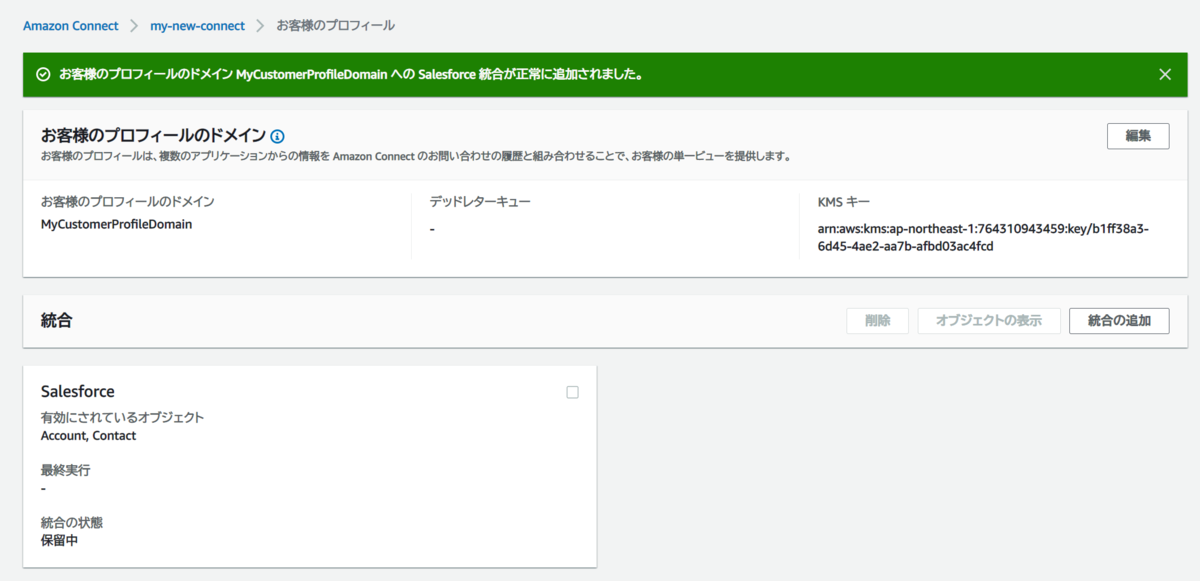Click the オブジェクトの表示 button
The image size is (1200, 581).
click(x=989, y=320)
